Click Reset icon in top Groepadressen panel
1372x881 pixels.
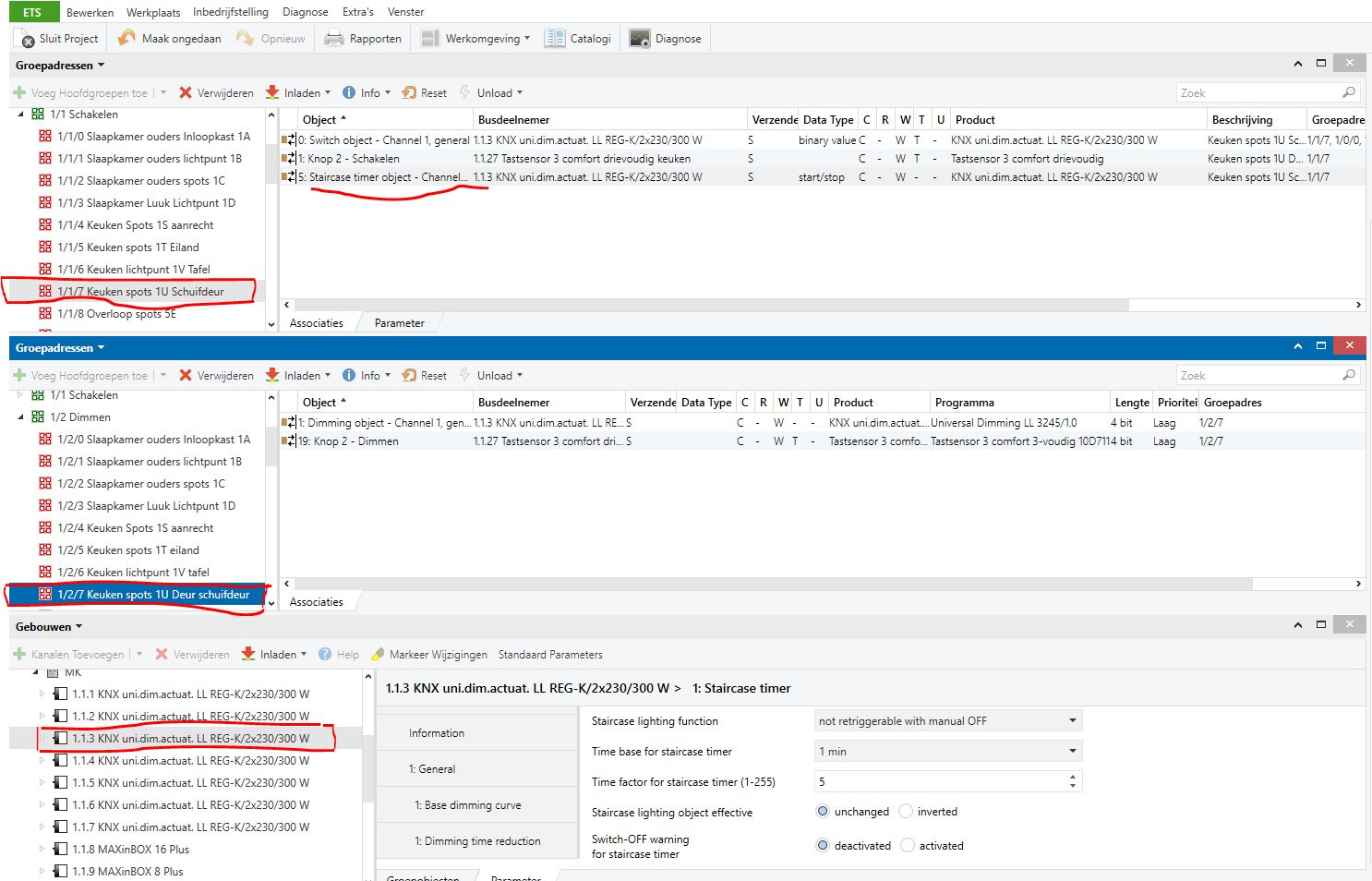coord(409,93)
